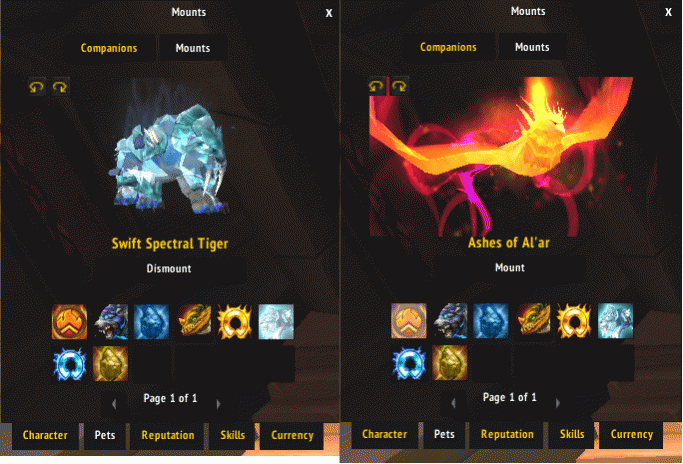Screen dimensions: 683x464
Task: Switch to Companions tab in left panel
Action: coord(109,48)
